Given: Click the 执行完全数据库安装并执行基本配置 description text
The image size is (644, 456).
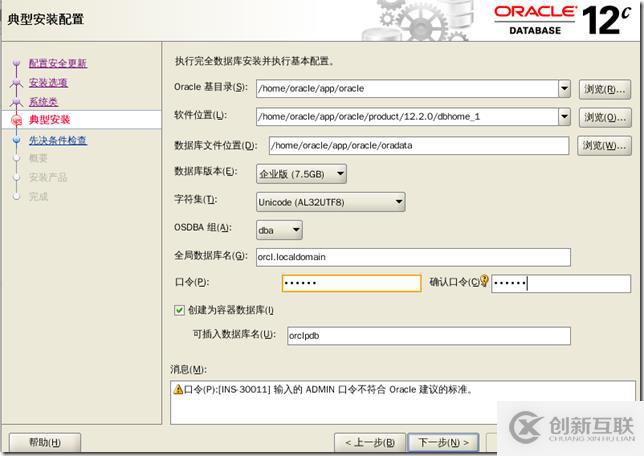Looking at the screenshot, I should pos(254,61).
